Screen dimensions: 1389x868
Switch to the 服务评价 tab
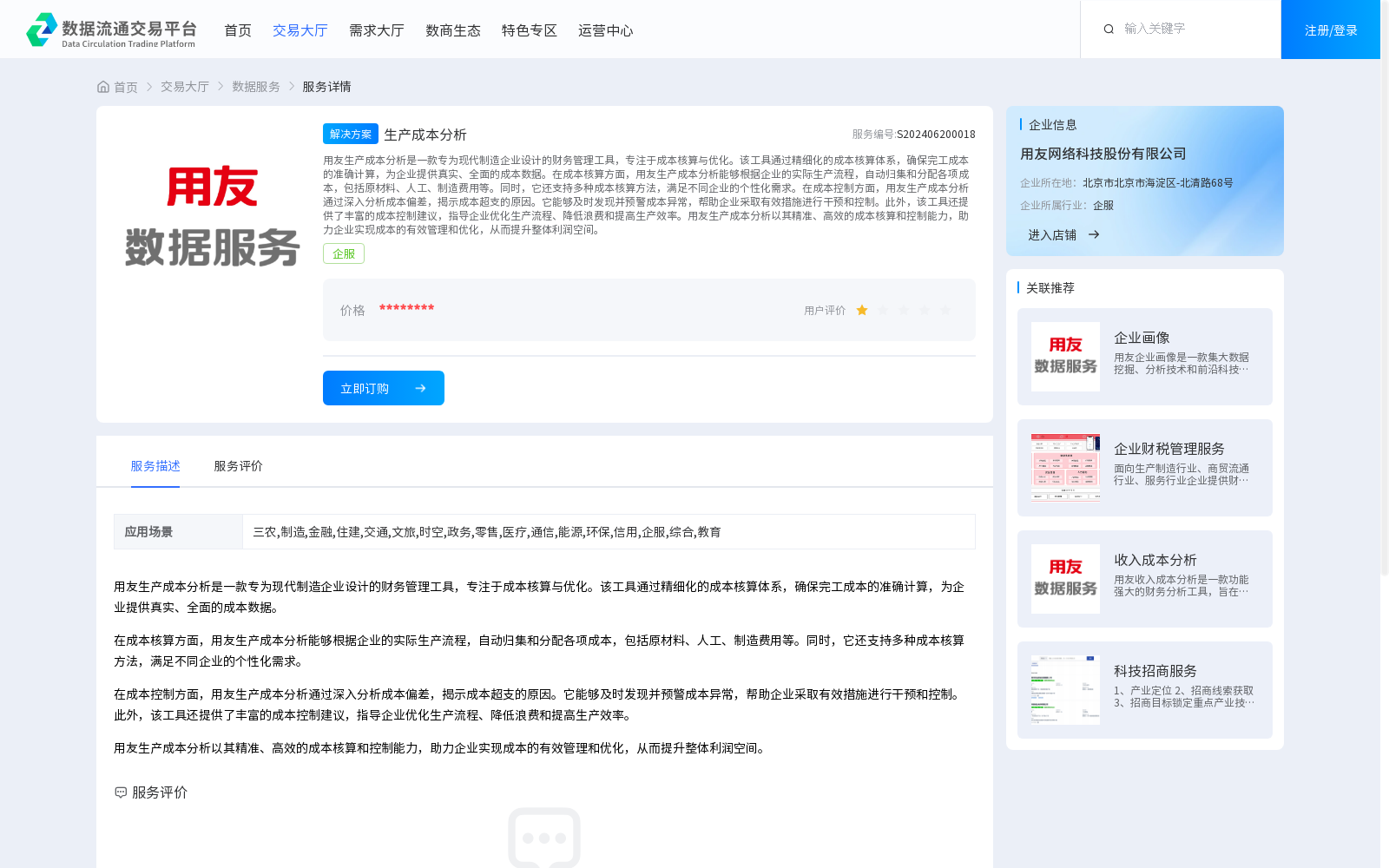pos(239,466)
